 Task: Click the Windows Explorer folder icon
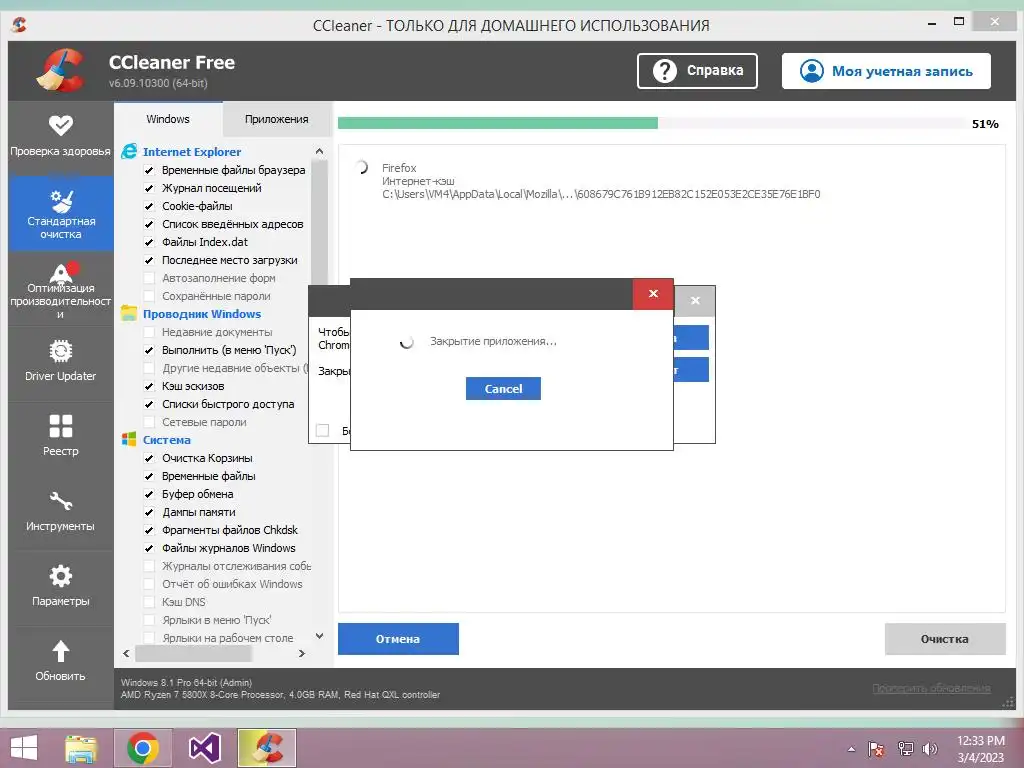tap(129, 313)
